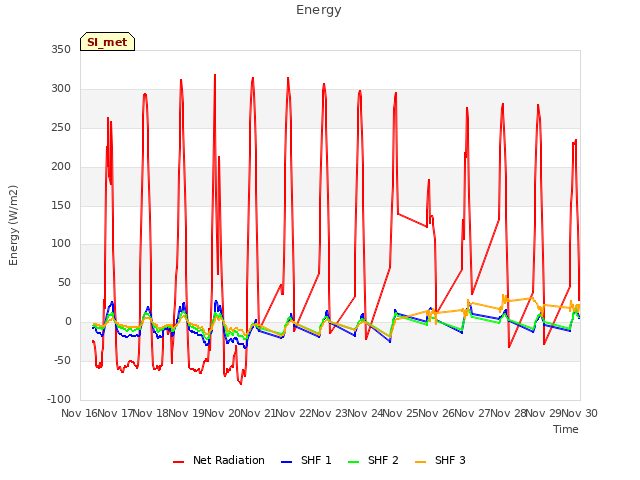The width and height of the screenshot is (640, 480).
Task: Select the SHF 2 legend label
Action: pos(383,460)
